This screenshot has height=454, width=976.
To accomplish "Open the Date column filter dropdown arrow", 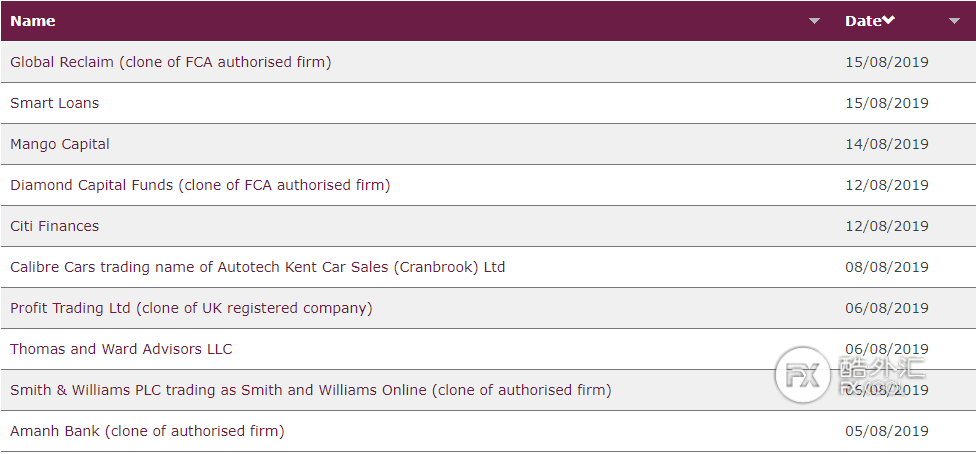I will pos(954,21).
